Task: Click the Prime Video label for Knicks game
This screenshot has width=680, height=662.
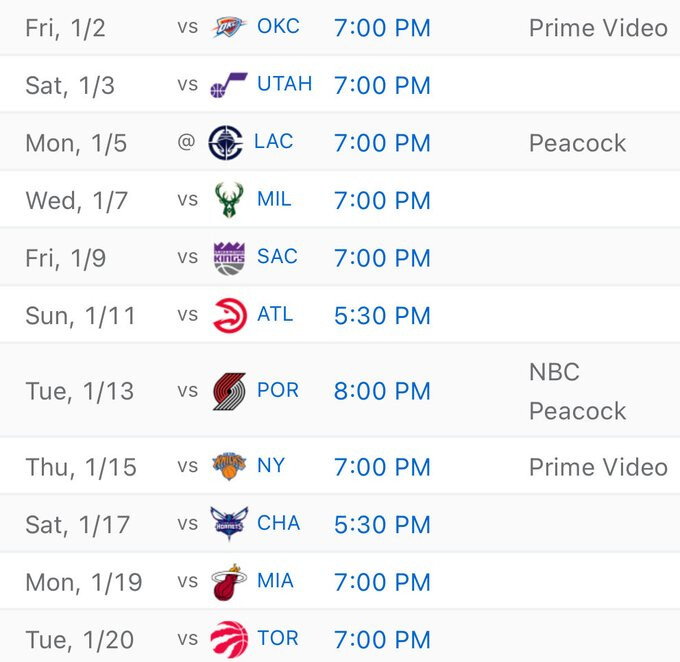Action: point(598,467)
